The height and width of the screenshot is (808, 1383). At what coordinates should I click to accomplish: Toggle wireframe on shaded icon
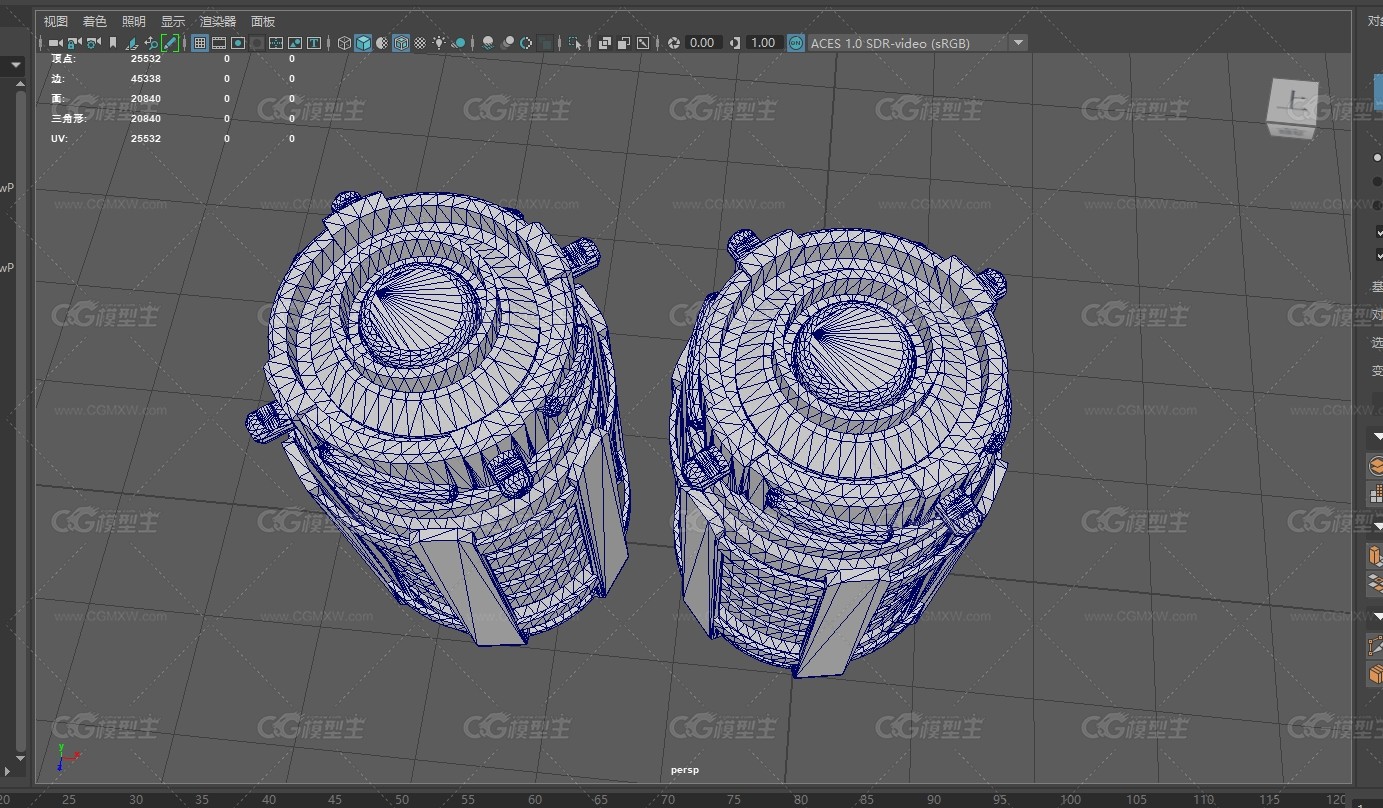click(401, 43)
